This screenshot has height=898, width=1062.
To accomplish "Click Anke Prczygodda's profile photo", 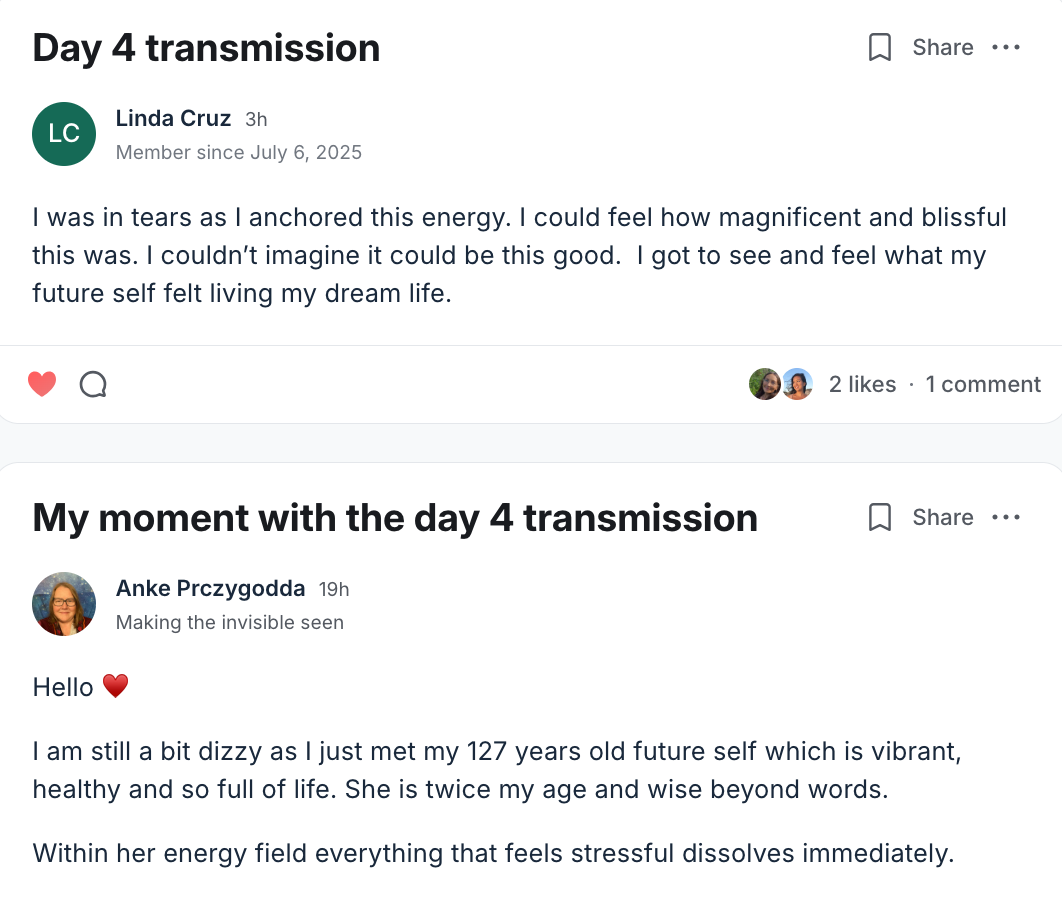I will coord(64,604).
